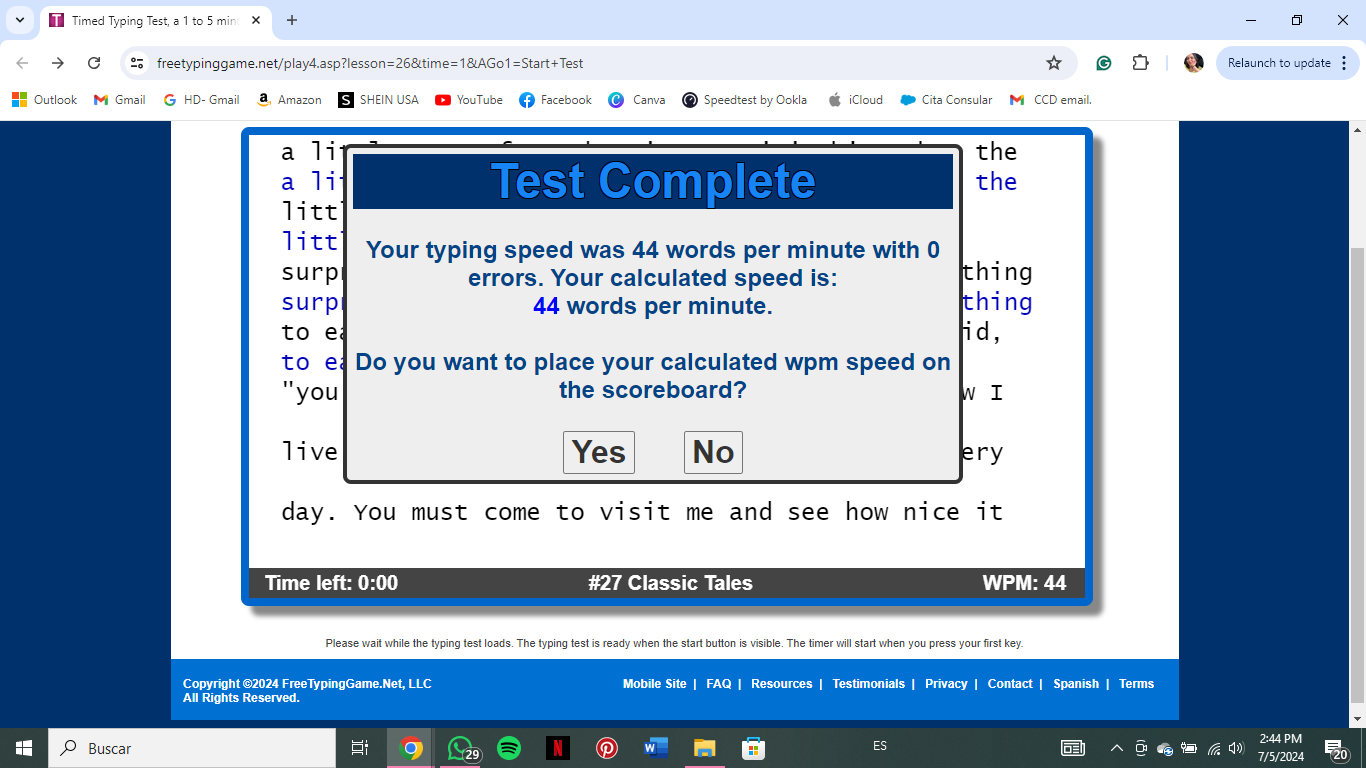Reload the current page
The width and height of the screenshot is (1366, 768).
click(x=94, y=63)
